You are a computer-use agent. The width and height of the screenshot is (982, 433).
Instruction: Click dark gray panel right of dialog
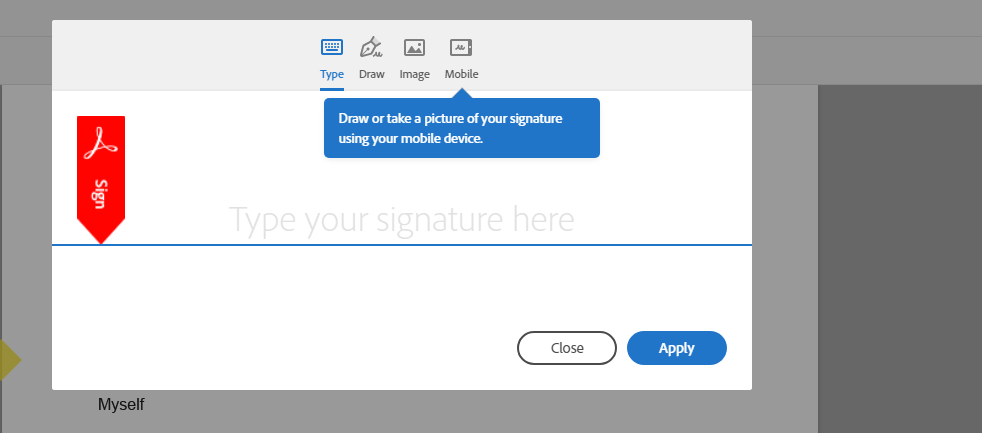pos(898,250)
